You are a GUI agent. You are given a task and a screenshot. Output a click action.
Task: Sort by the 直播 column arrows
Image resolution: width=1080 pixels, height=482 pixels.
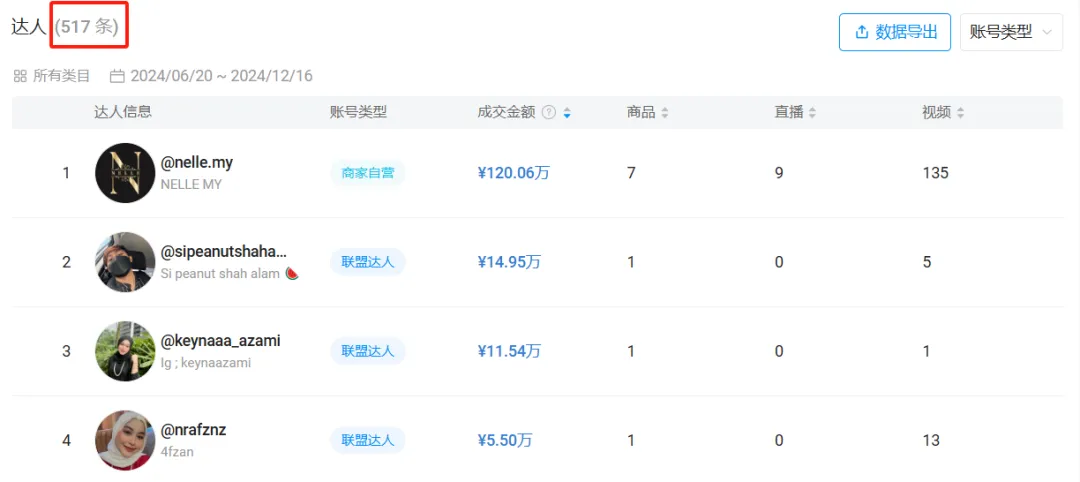click(812, 113)
